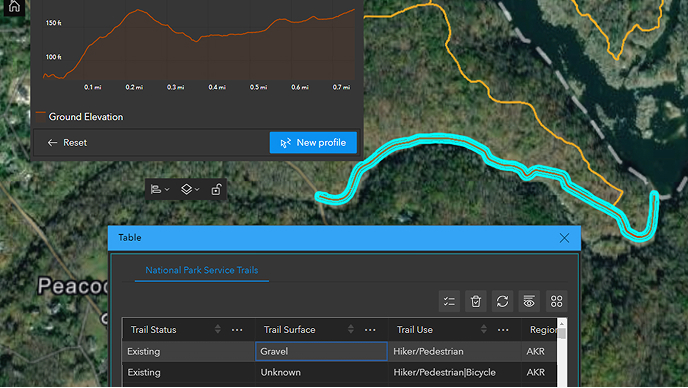Click the table vertical scrollbar thumb
Viewport: 688px width, 388px height.
562,333
